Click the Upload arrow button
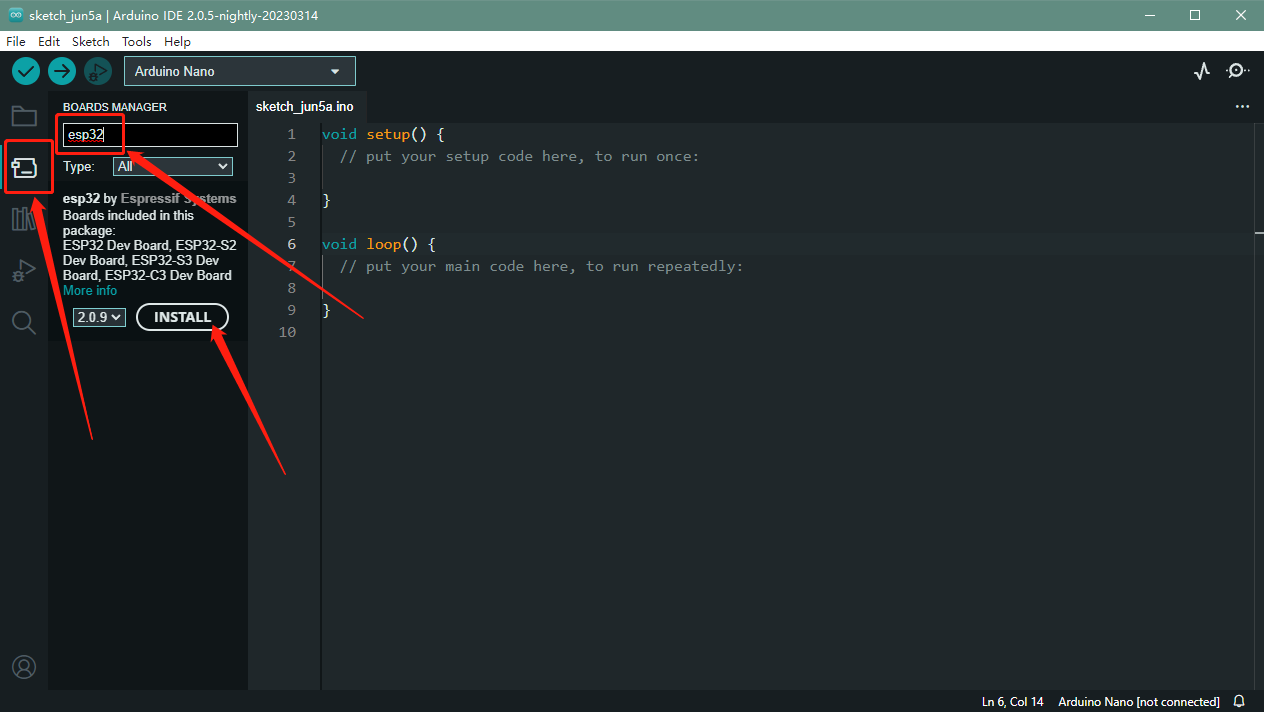The image size is (1264, 712). (x=62, y=71)
